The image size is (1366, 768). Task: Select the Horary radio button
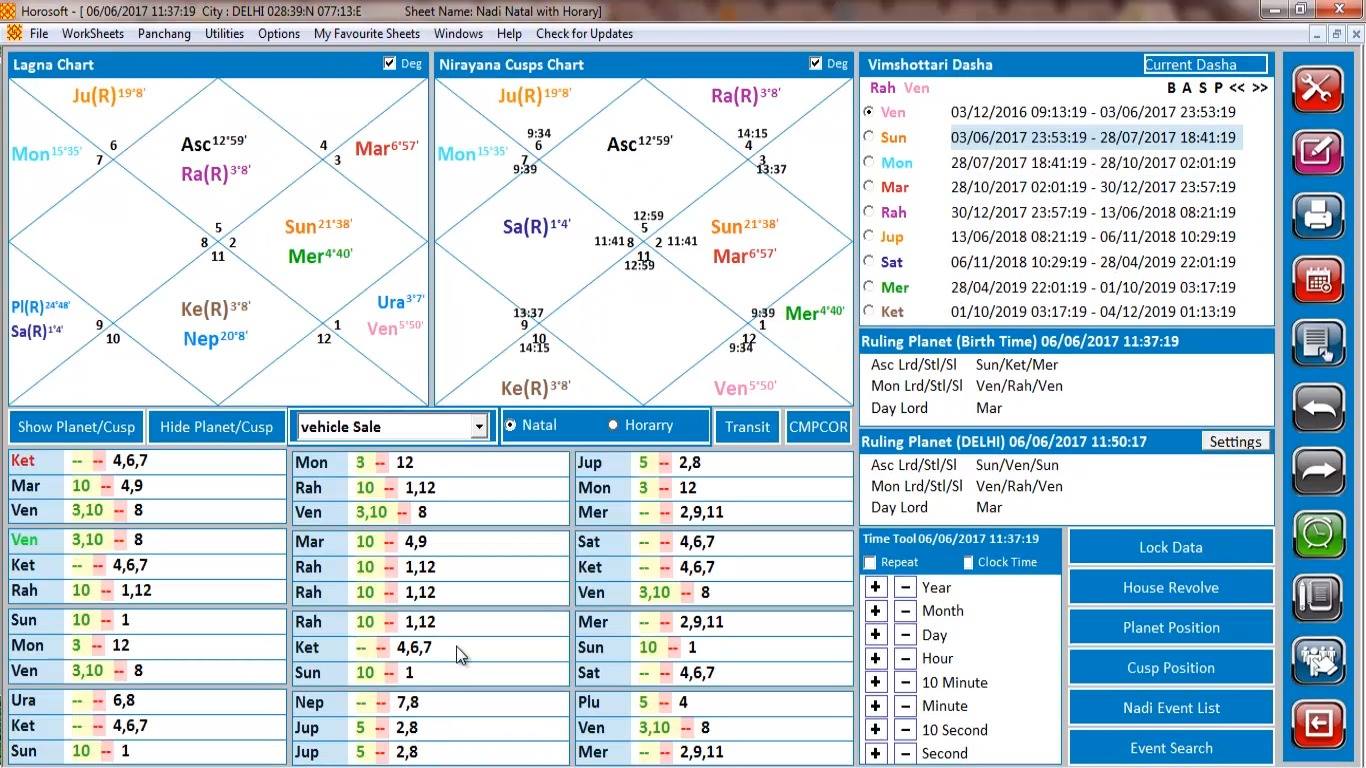[x=613, y=425]
